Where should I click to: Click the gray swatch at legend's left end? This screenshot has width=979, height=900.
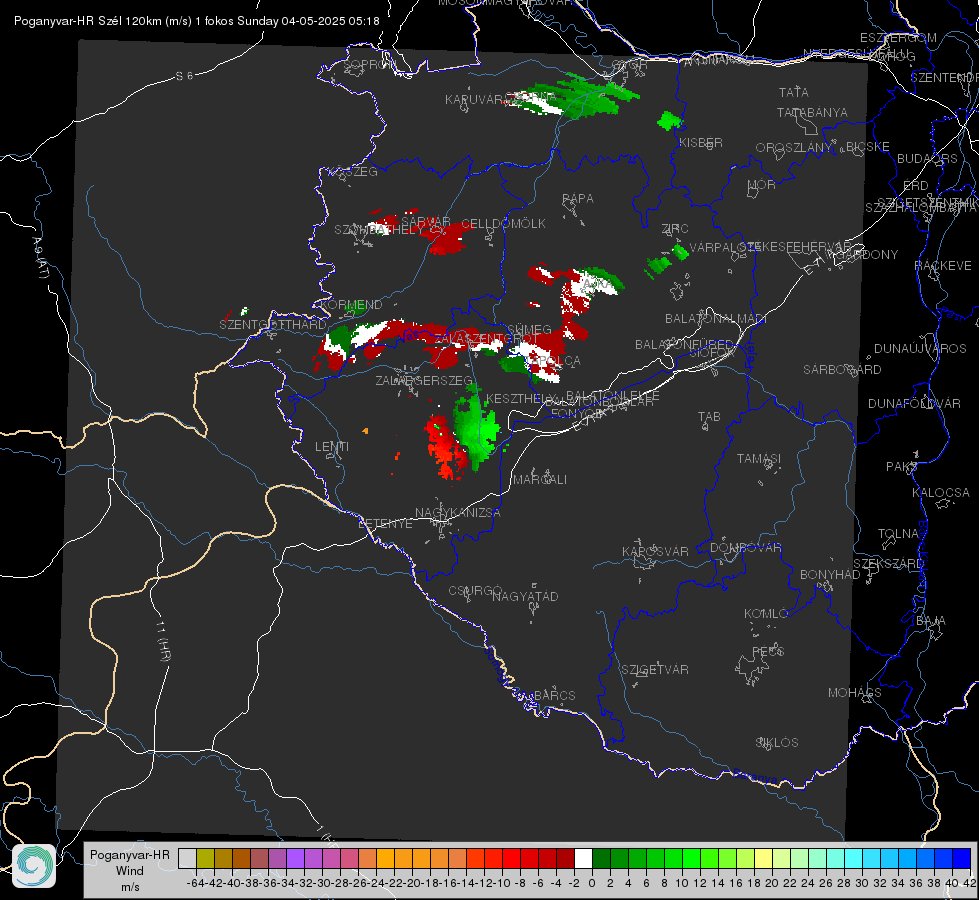[187, 858]
